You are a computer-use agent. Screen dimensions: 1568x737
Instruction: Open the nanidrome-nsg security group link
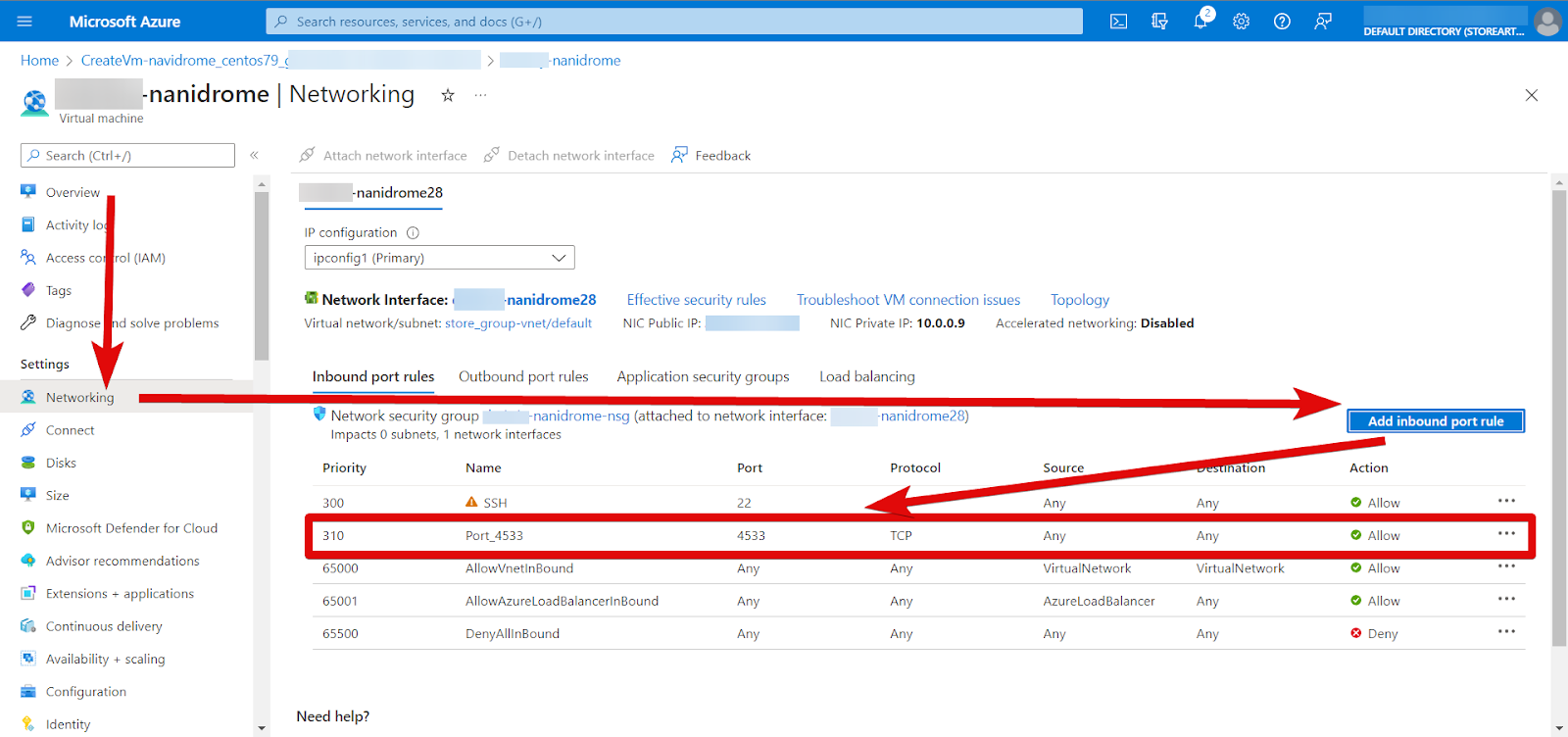pos(557,416)
